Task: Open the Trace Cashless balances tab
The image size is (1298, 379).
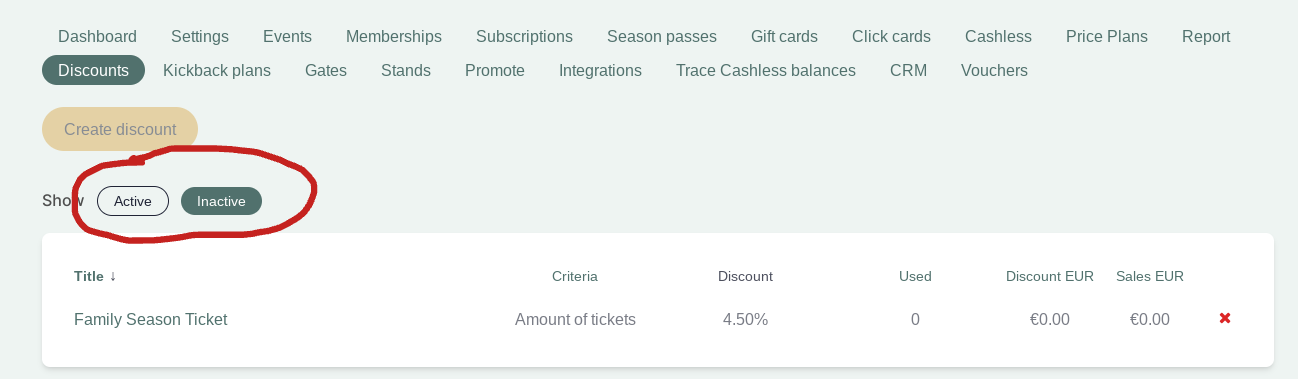Action: coord(766,71)
